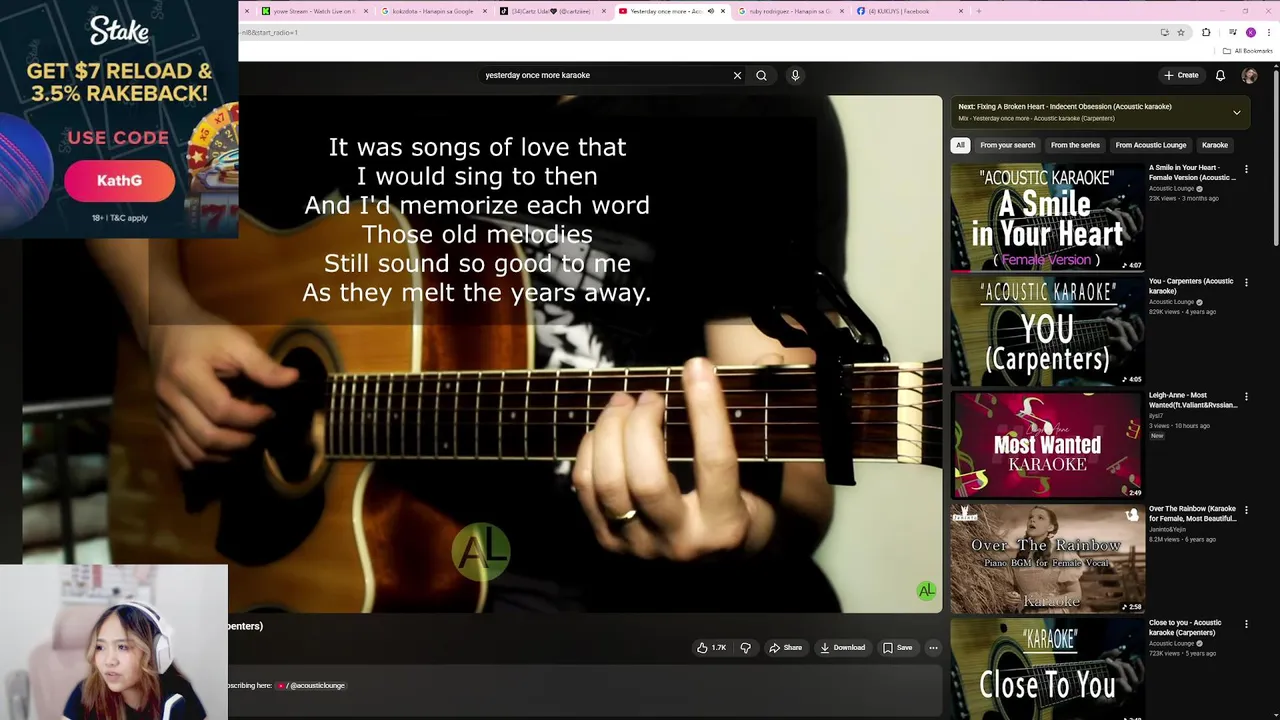Viewport: 1280px width, 720px height.
Task: Open the Create menu on YouTube
Action: 1181,75
